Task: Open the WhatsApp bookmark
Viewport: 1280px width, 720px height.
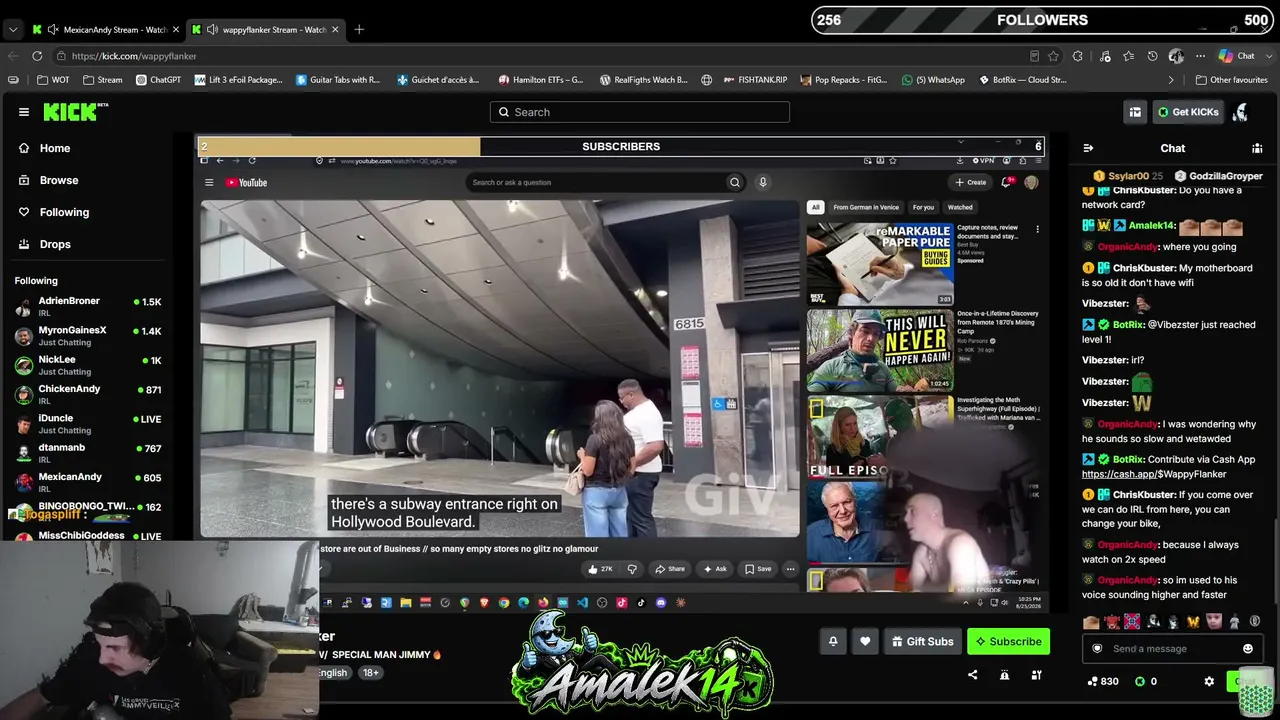Action: coord(933,80)
